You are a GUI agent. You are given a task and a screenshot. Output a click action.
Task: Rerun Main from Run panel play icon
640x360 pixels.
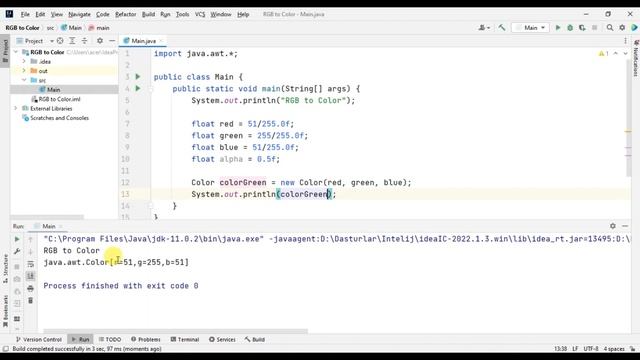[17, 239]
